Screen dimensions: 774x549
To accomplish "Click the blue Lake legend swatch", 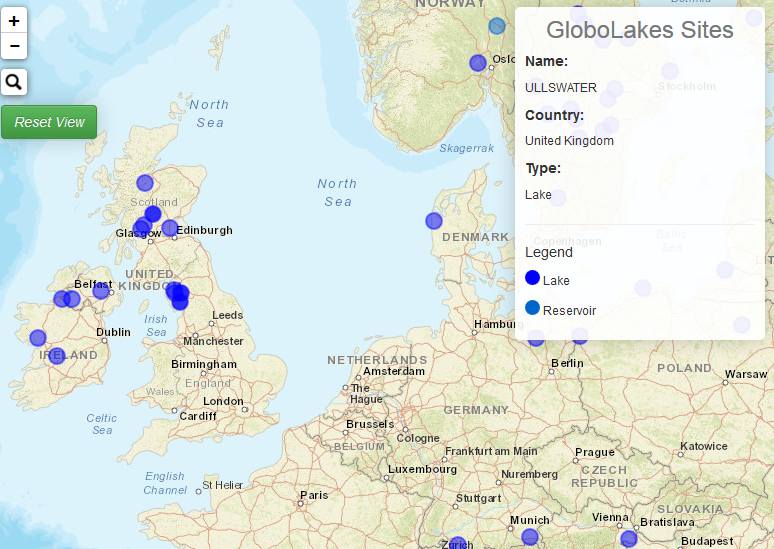I will point(532,277).
